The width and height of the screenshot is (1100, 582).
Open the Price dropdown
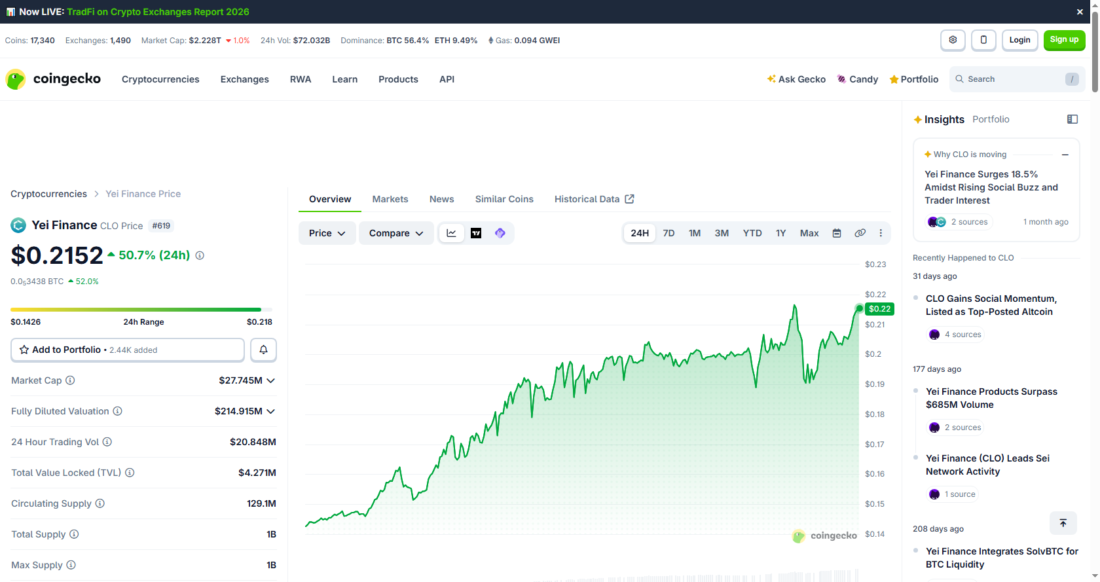point(327,234)
